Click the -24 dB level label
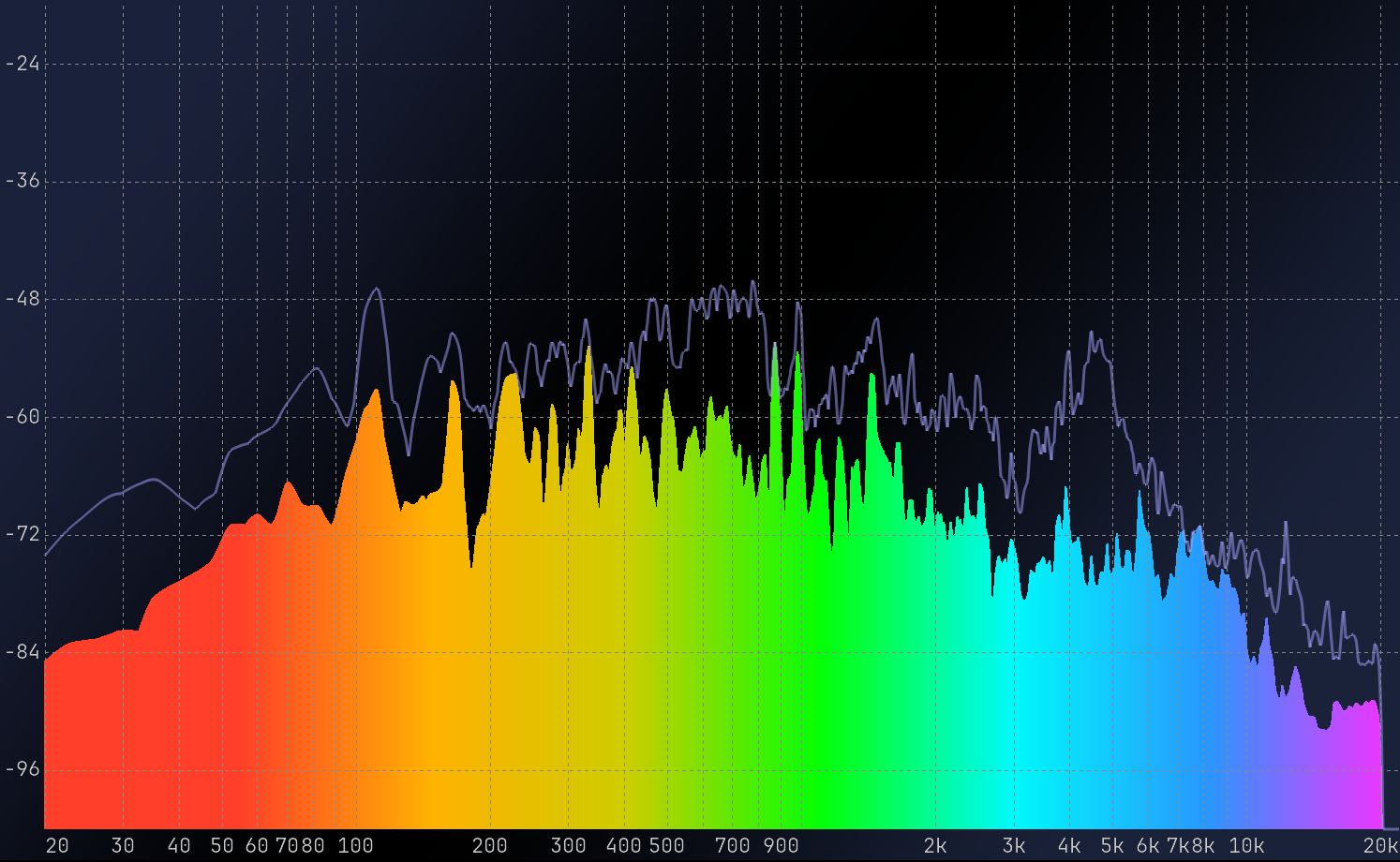The height and width of the screenshot is (862, 1400). tap(22, 64)
